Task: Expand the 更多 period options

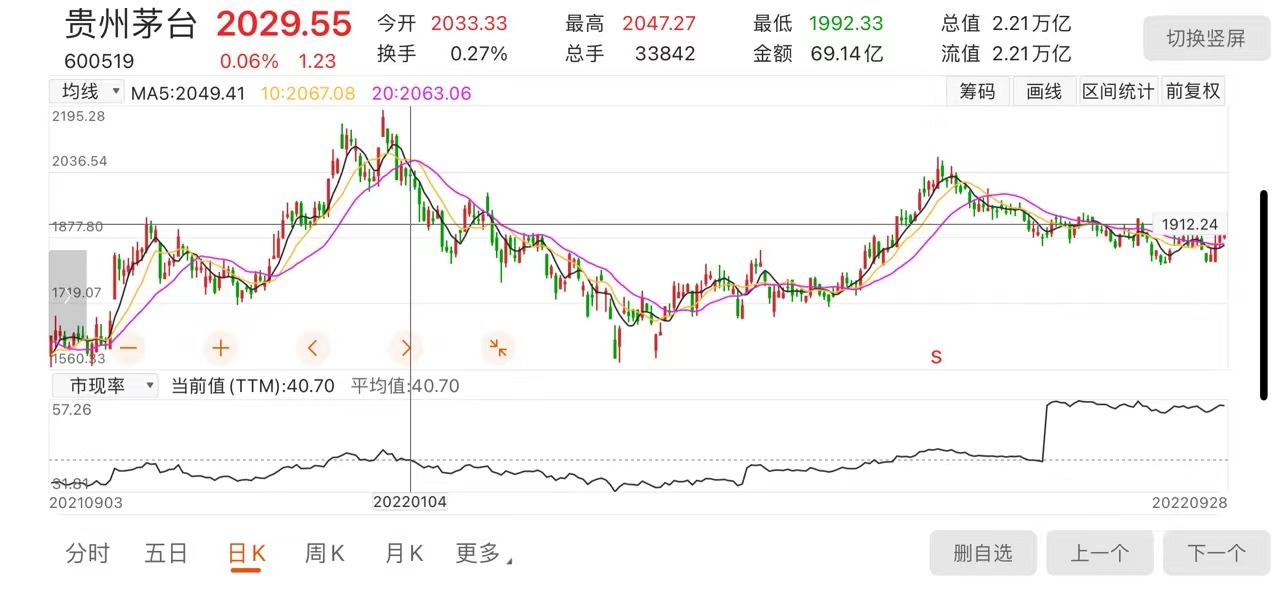Action: 483,553
